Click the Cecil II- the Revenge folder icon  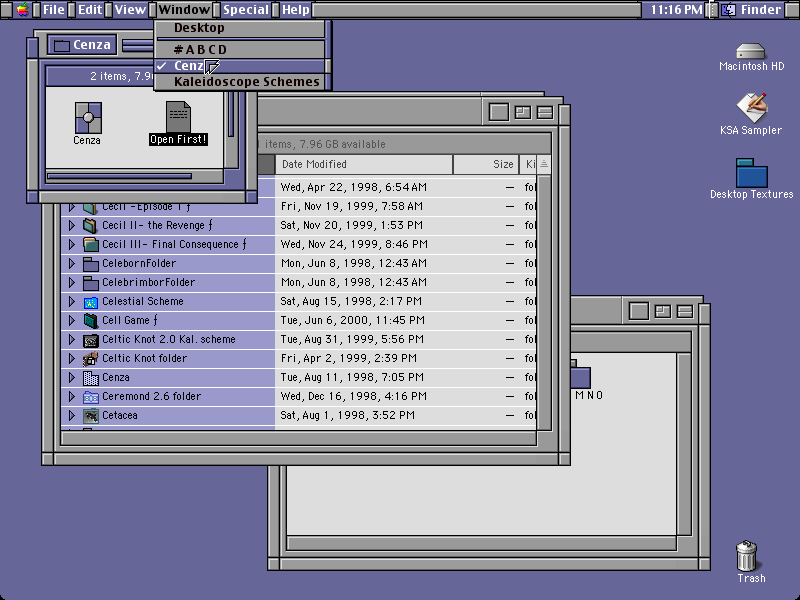90,226
